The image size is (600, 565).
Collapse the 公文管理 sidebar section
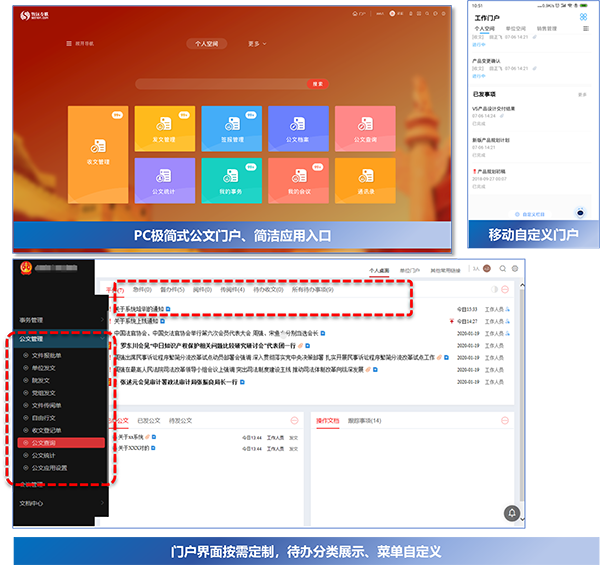click(x=50, y=339)
